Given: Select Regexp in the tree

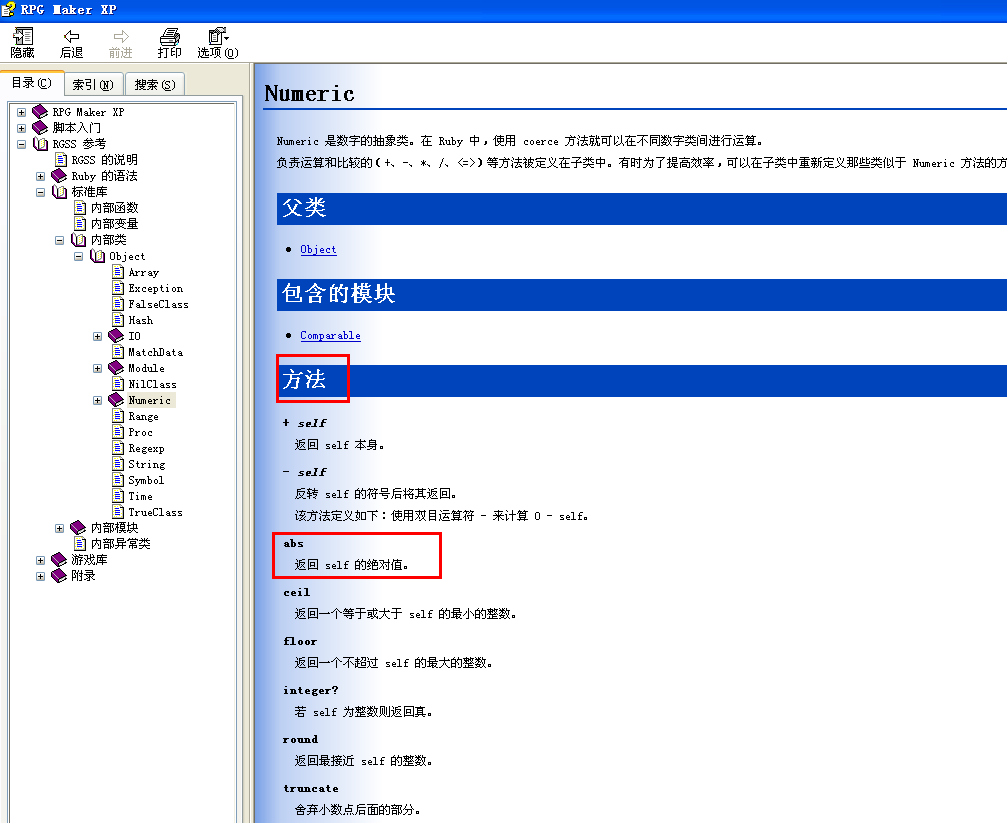Looking at the screenshot, I should click(x=146, y=448).
